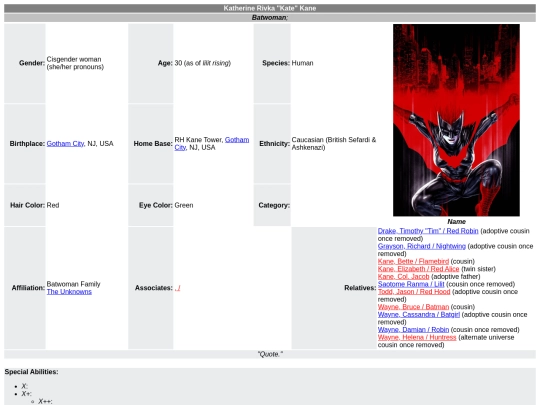Click the Age label

coord(165,63)
